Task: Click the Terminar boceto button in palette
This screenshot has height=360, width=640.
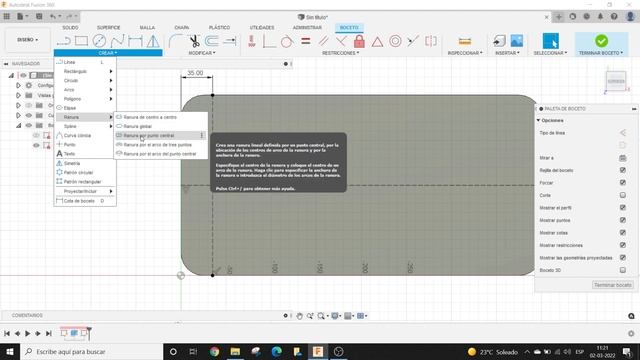Action: pyautogui.click(x=613, y=285)
